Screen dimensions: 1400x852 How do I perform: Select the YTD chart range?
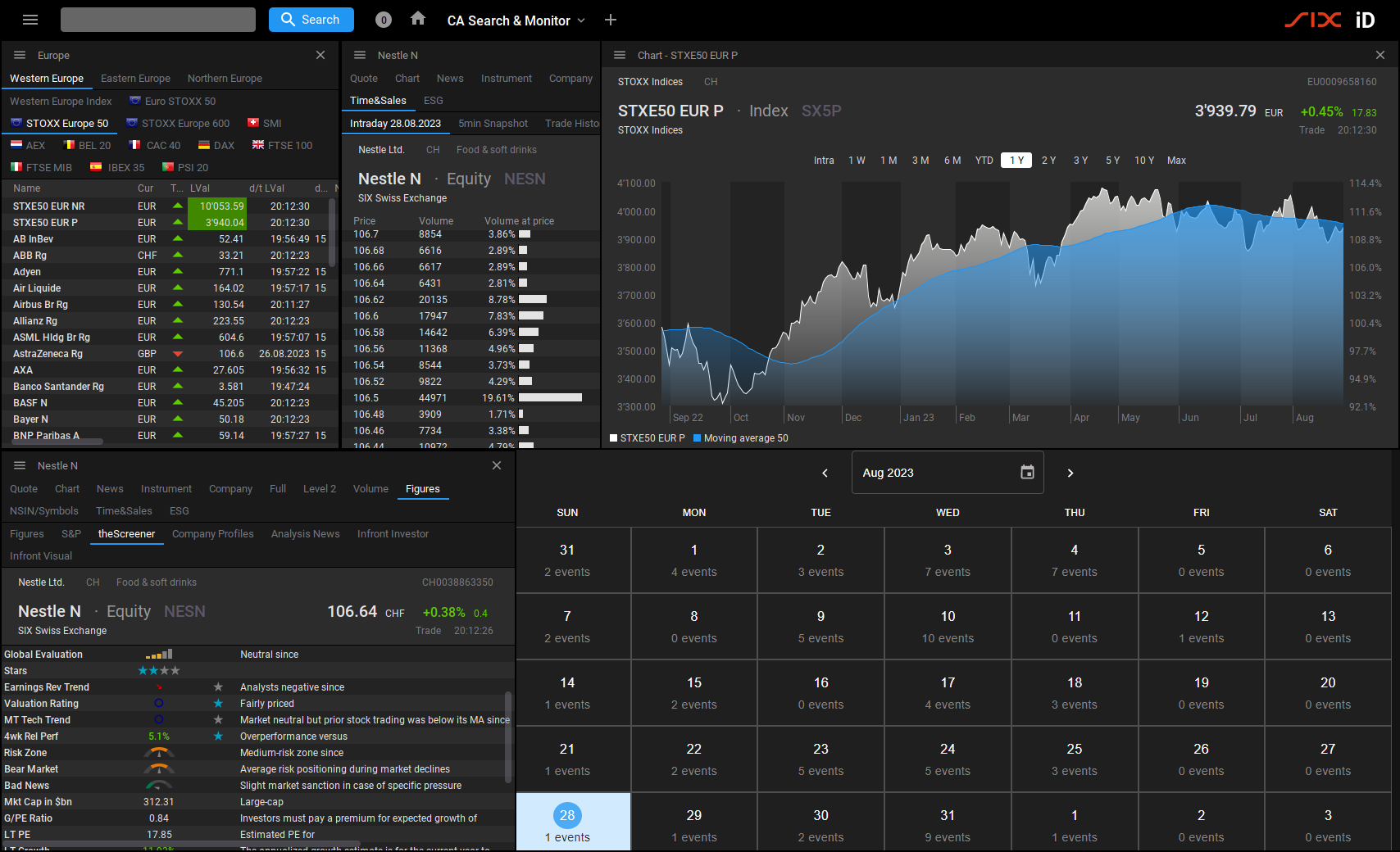(x=984, y=160)
